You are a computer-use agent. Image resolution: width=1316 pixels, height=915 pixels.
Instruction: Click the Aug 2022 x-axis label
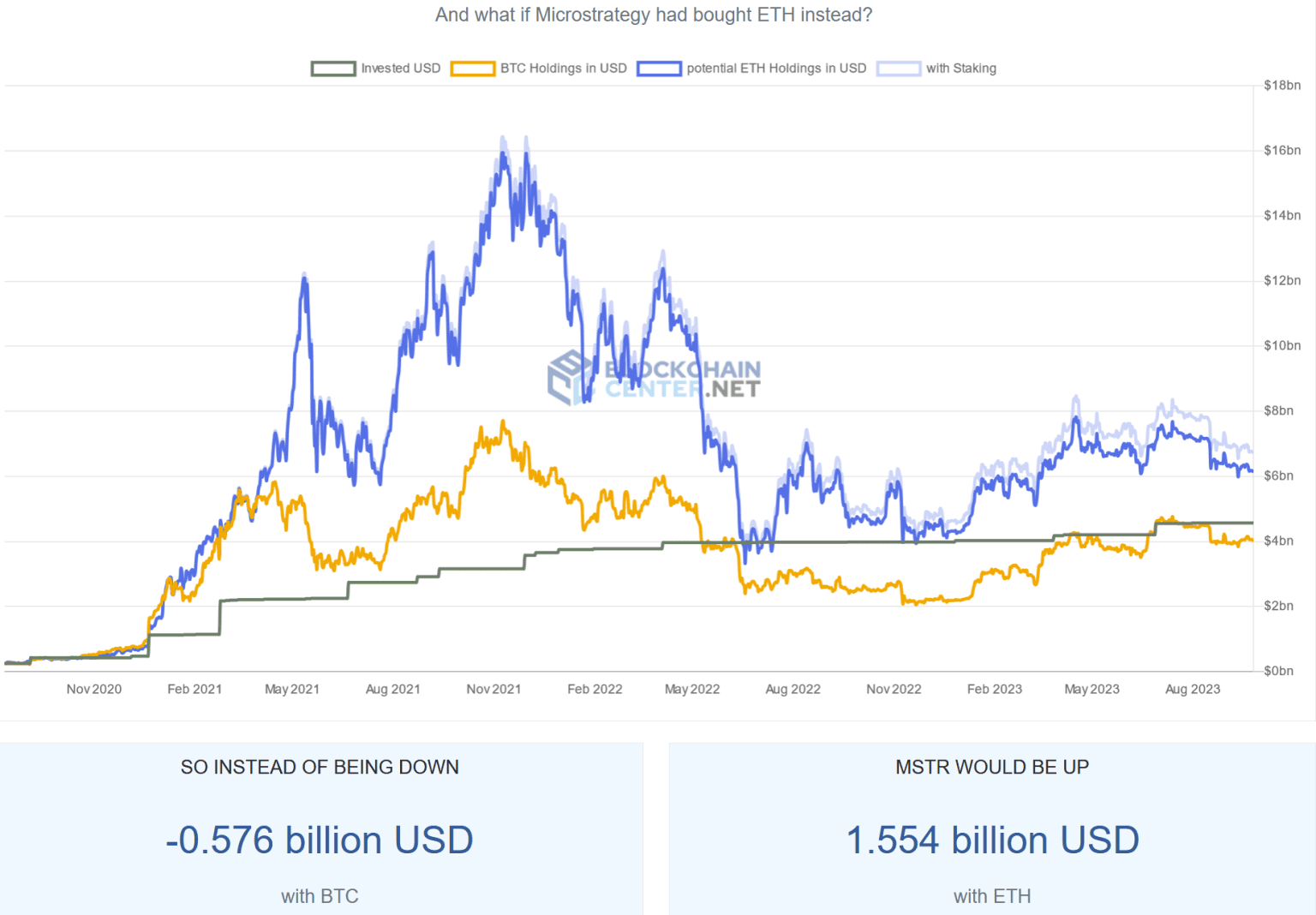coord(793,690)
